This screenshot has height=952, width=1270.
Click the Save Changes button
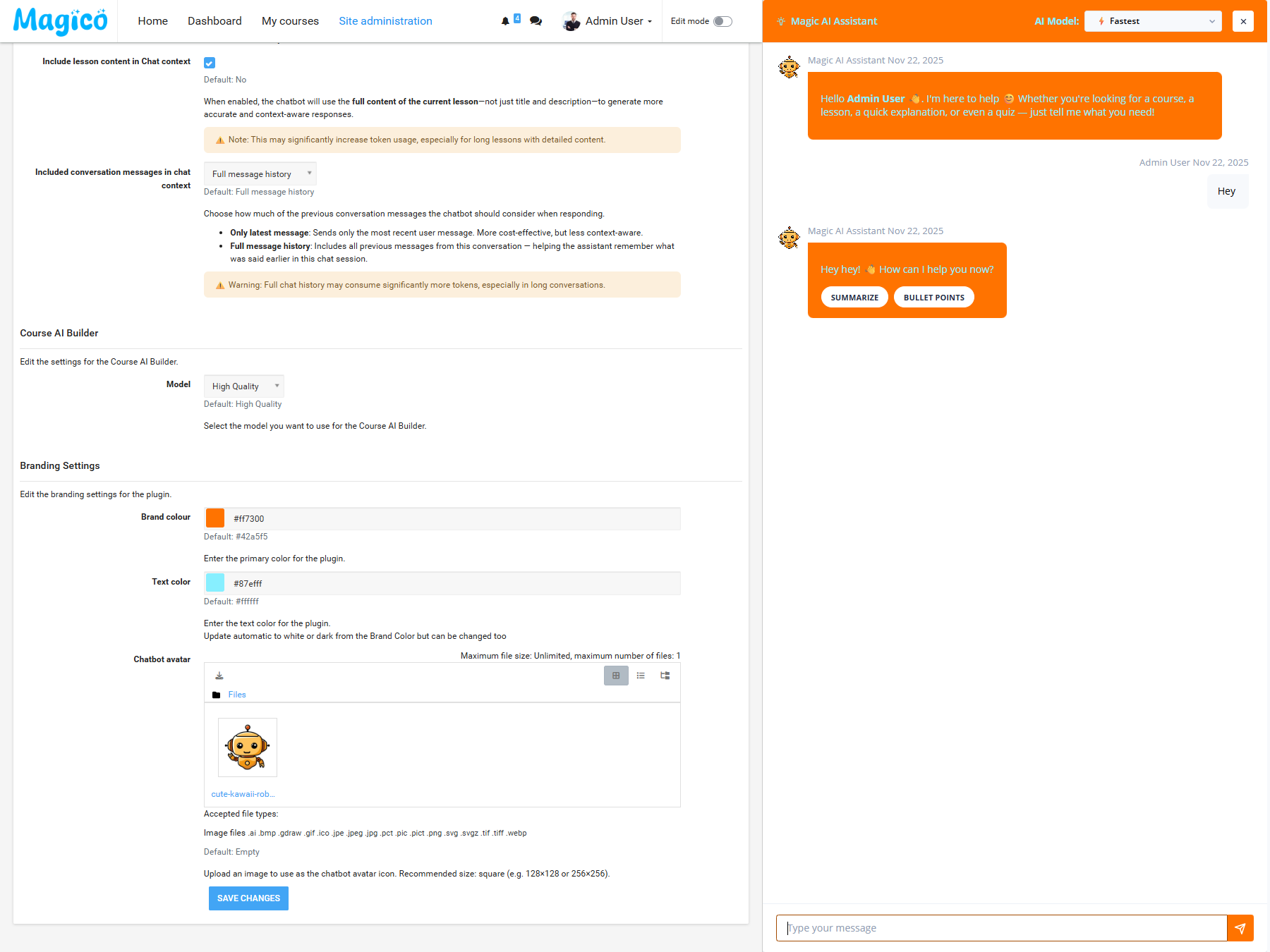248,898
